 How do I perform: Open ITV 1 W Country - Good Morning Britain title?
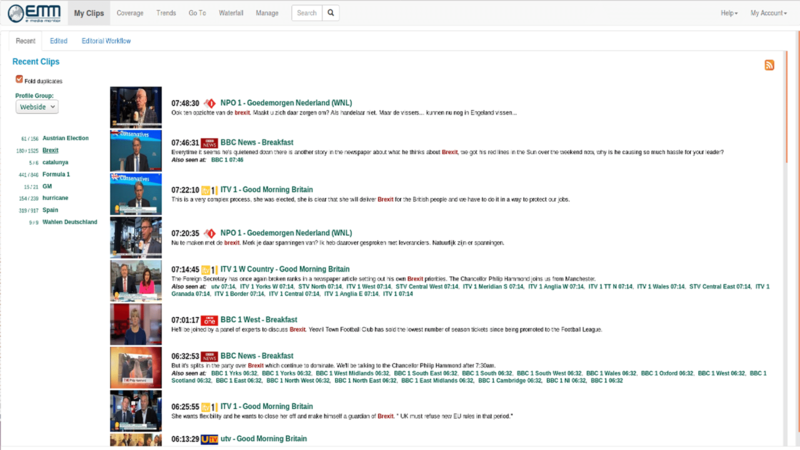tap(285, 269)
